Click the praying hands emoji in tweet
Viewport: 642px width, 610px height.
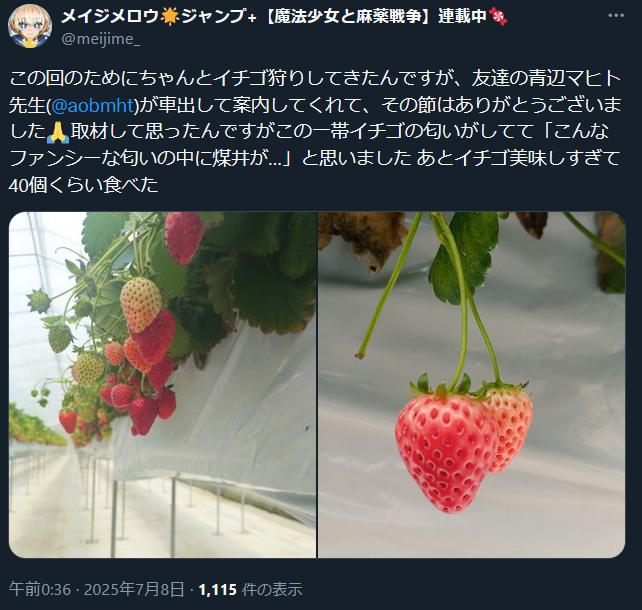(x=58, y=132)
